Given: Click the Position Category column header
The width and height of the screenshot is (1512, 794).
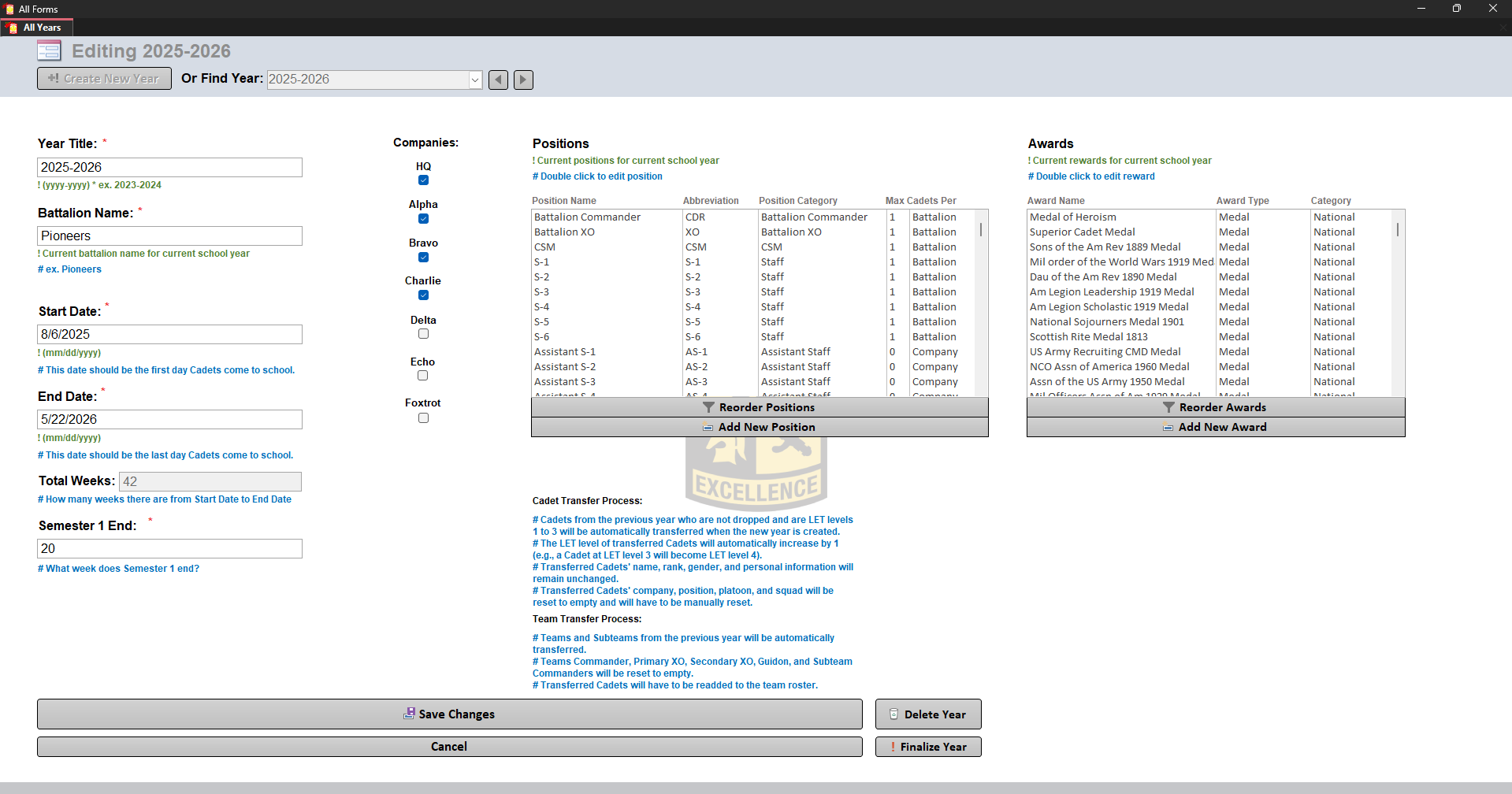Looking at the screenshot, I should 798,201.
